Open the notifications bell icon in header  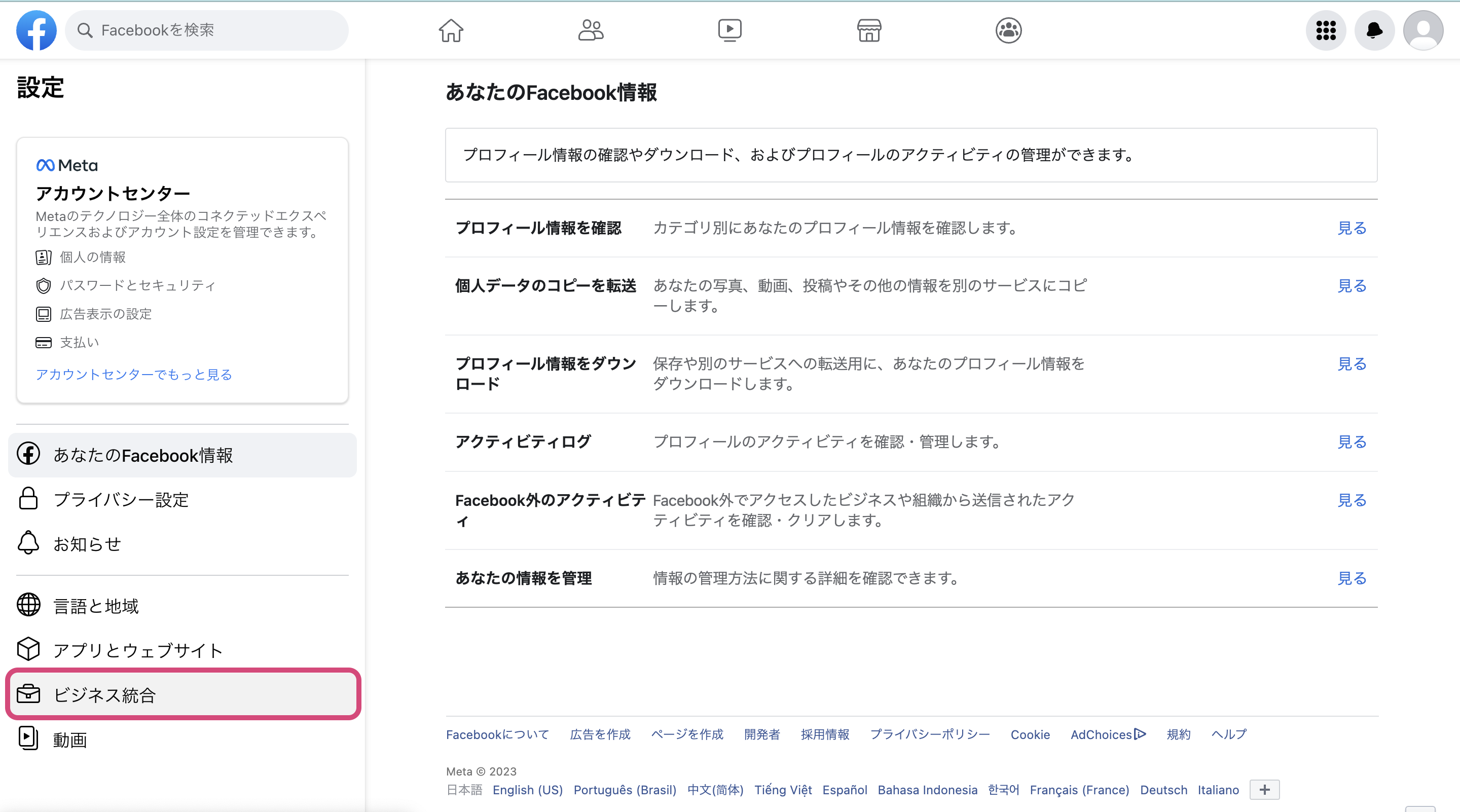tap(1374, 30)
